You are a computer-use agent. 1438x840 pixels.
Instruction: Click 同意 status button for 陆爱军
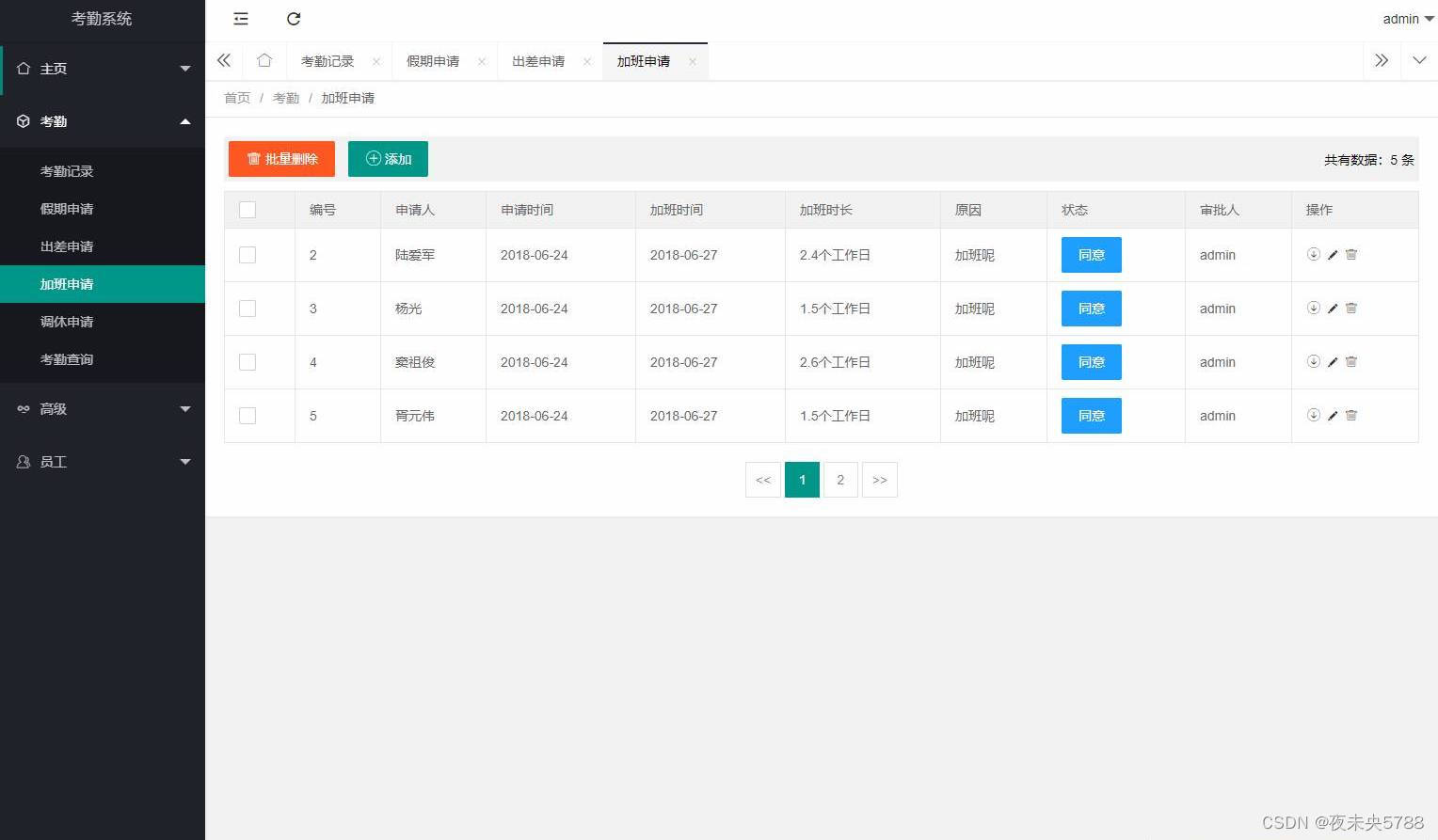pos(1092,255)
